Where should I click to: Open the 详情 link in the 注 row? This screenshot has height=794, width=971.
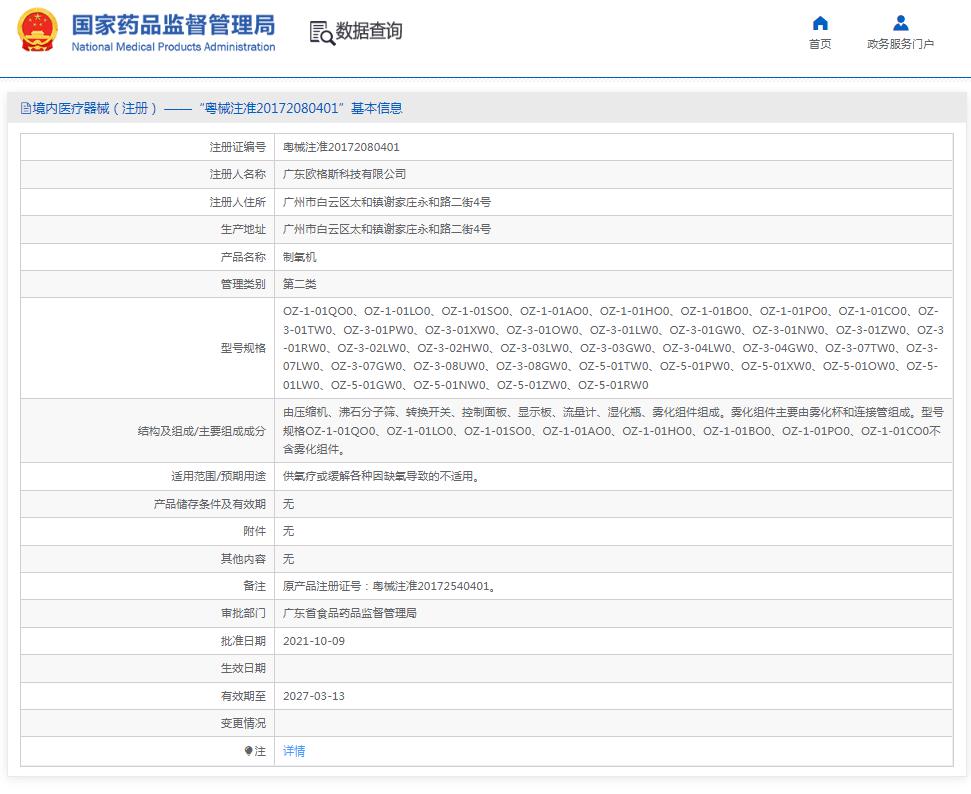coord(294,751)
